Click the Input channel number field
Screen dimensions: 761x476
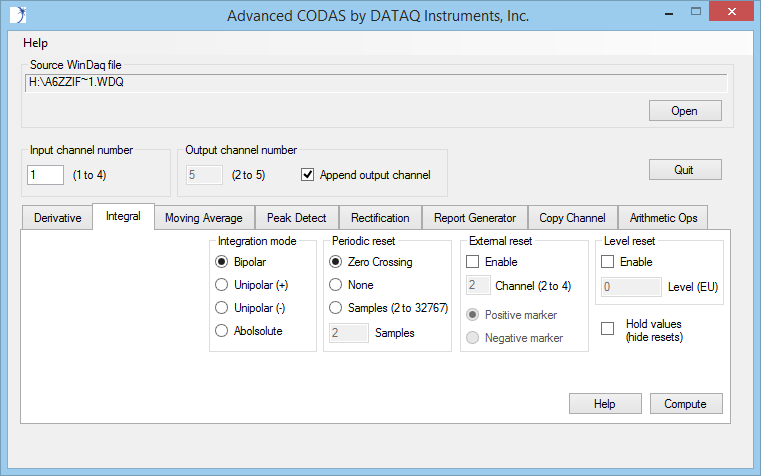pos(45,175)
